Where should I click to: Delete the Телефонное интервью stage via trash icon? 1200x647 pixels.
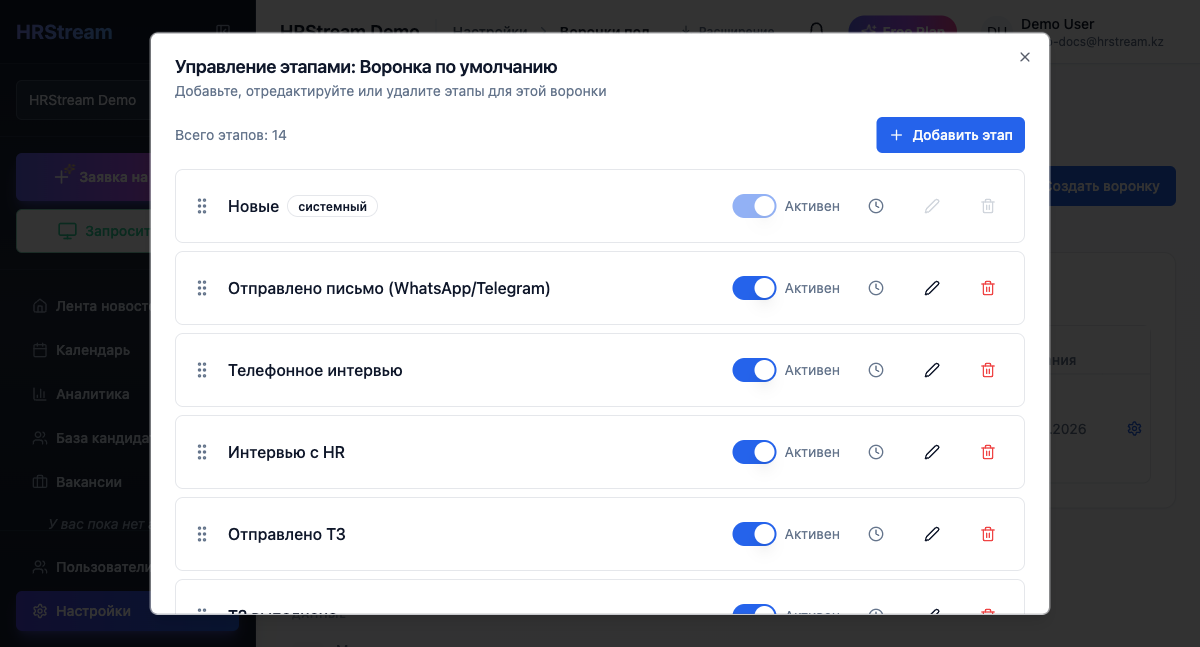987,370
